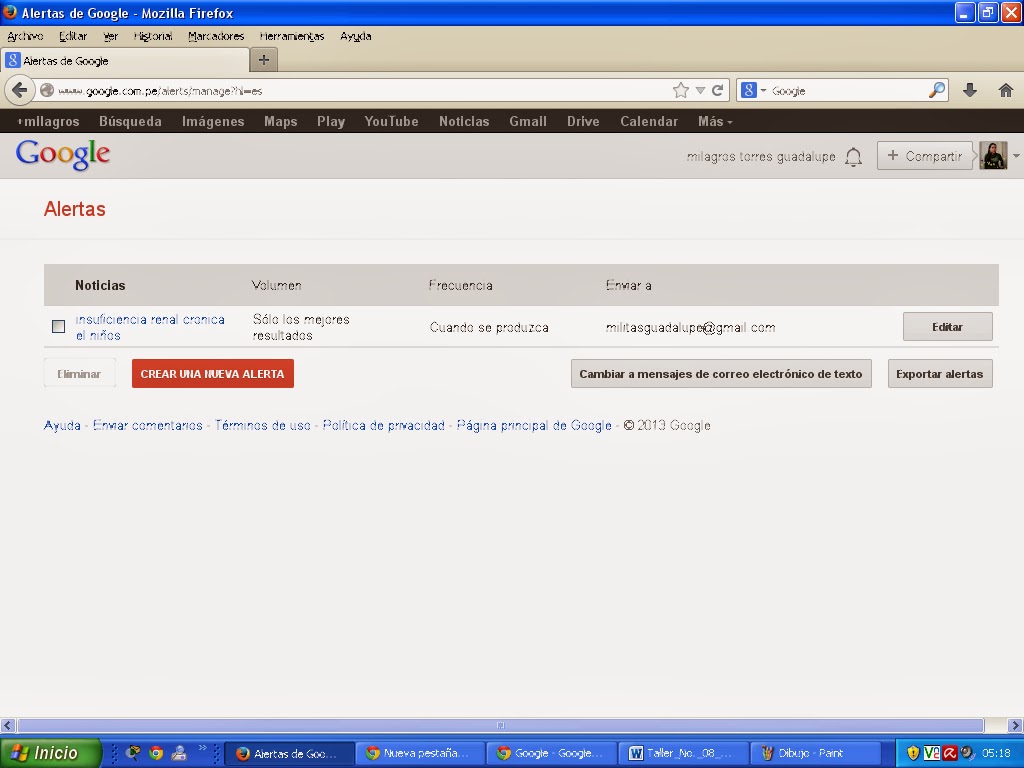Open the Editar menu

coord(72,36)
